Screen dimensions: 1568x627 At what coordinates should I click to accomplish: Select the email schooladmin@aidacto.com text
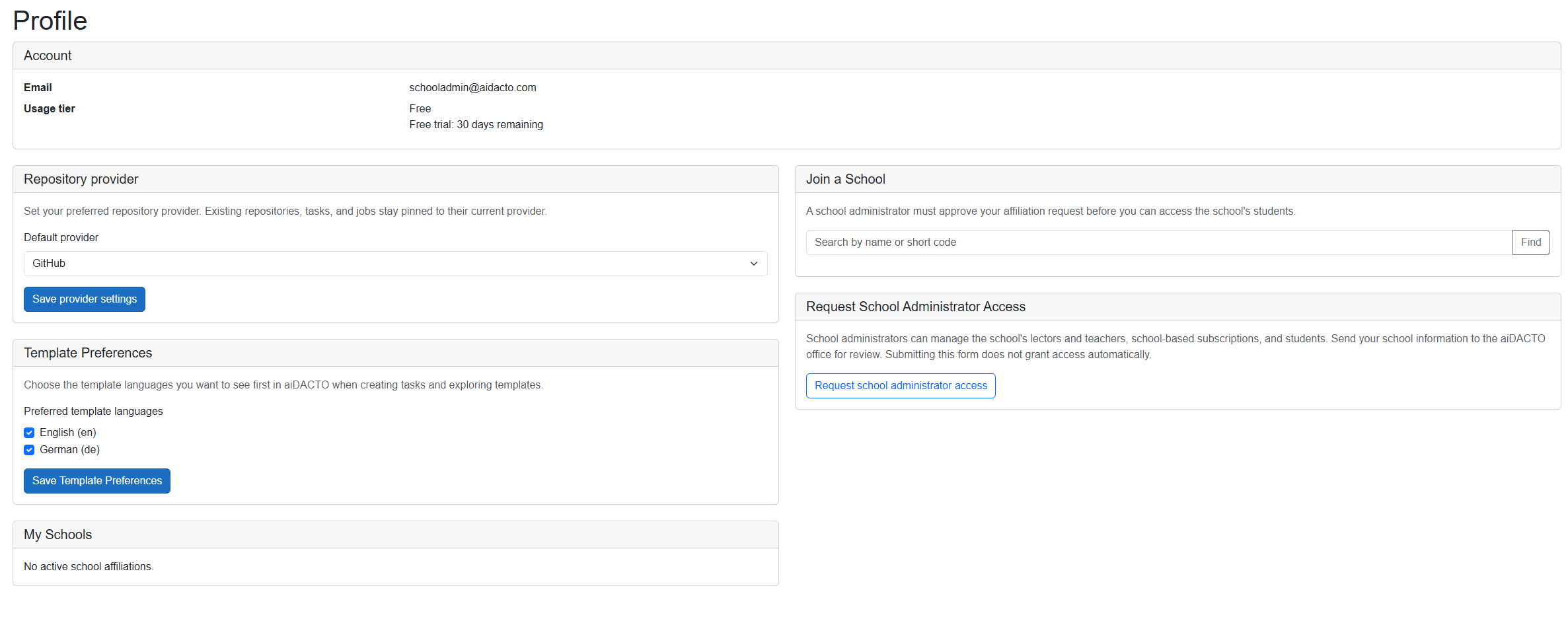pyautogui.click(x=472, y=87)
